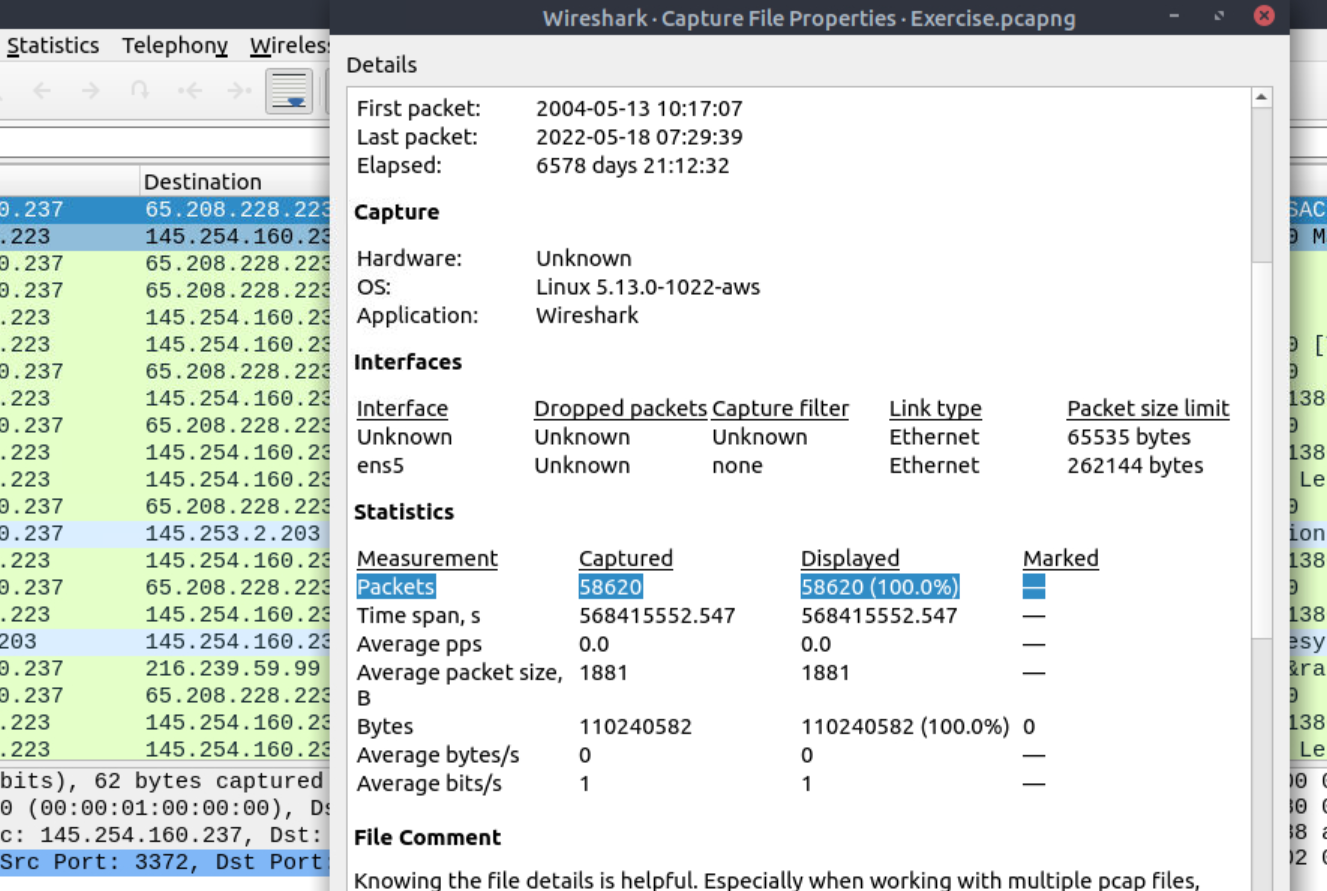Select the 'Unknown' value beside Hardware
The height and width of the screenshot is (891, 1327).
pyautogui.click(x=584, y=258)
